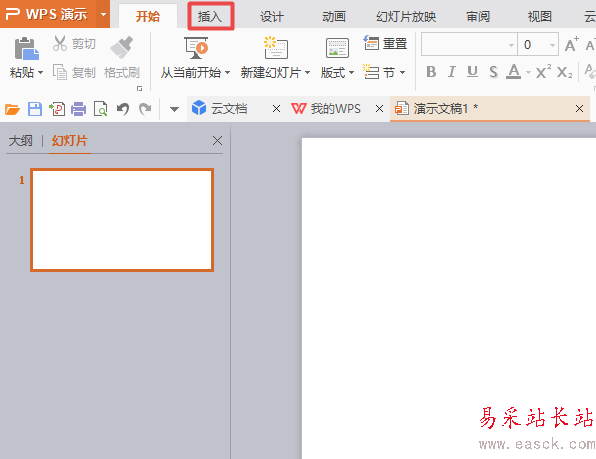This screenshot has height=459, width=596.
Task: Open the 动画 ribbon tab
Action: tap(334, 16)
